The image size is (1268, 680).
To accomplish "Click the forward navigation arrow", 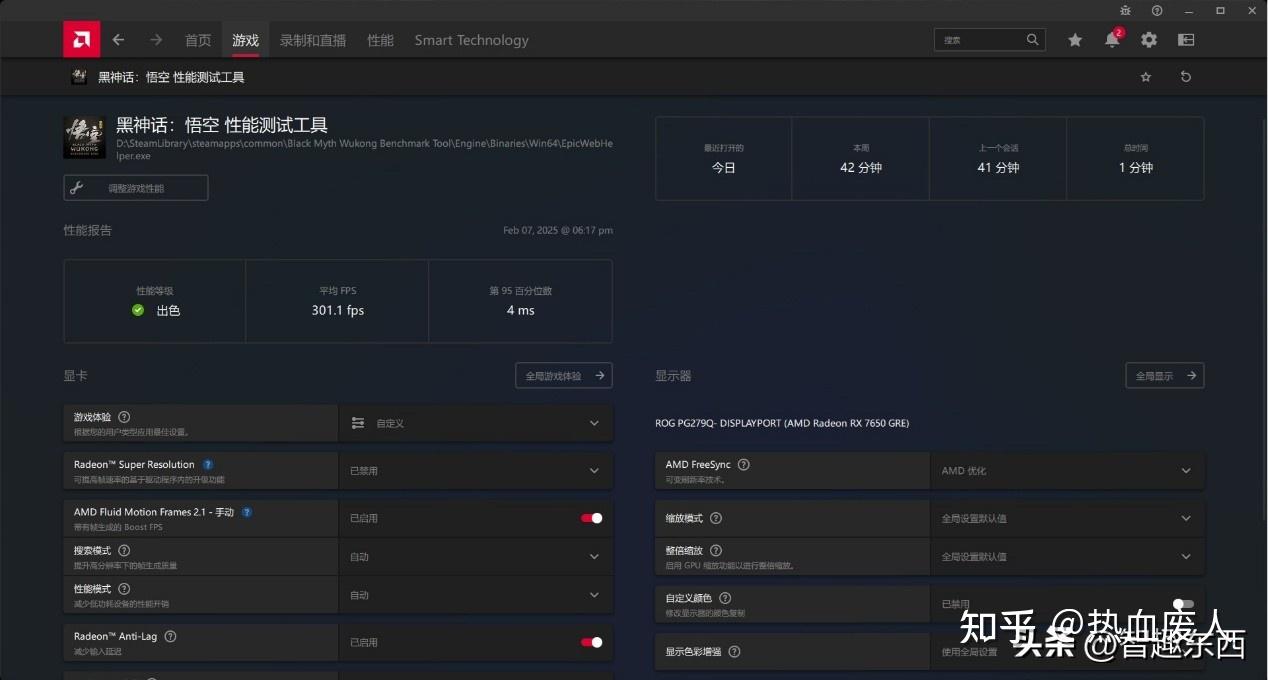I will point(155,40).
